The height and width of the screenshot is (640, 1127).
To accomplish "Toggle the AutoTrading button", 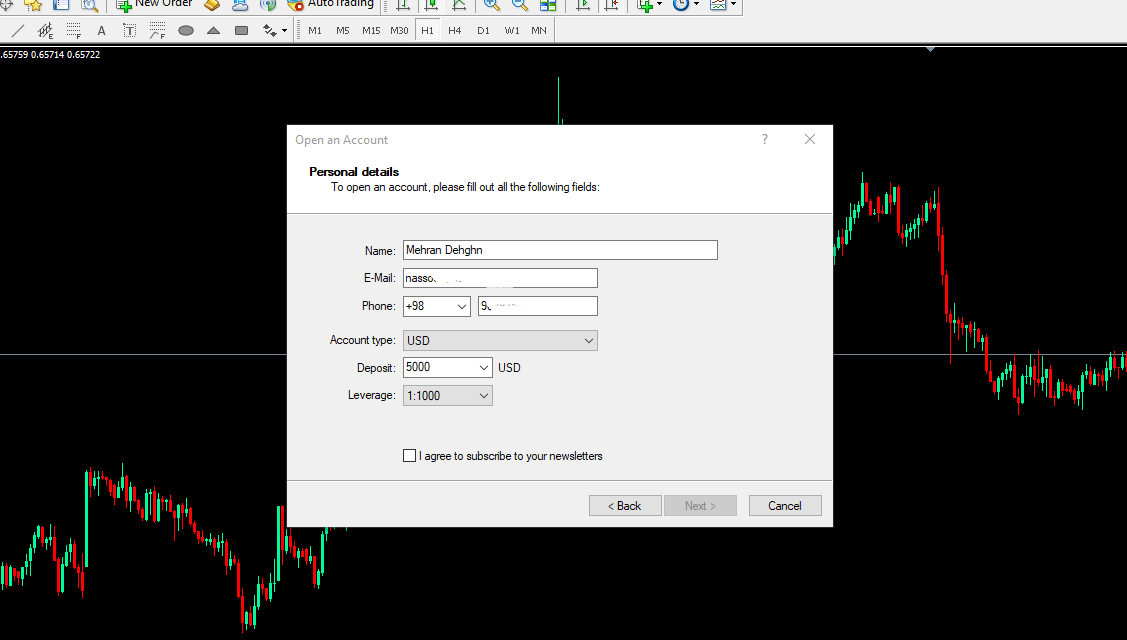I will coord(324,5).
